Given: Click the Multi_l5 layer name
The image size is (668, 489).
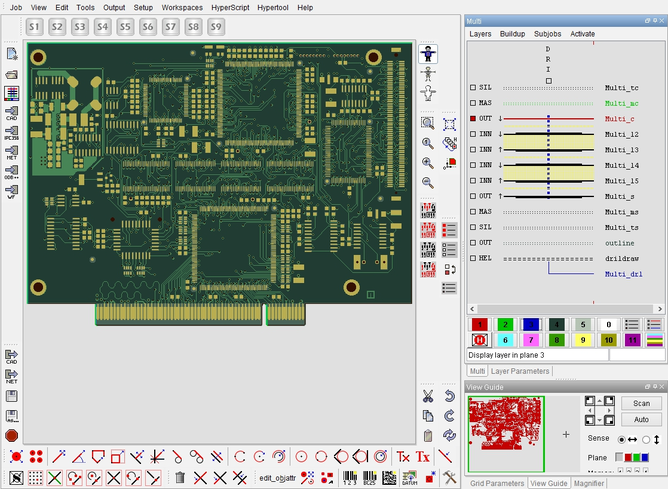Looking at the screenshot, I should pyautogui.click(x=622, y=181).
